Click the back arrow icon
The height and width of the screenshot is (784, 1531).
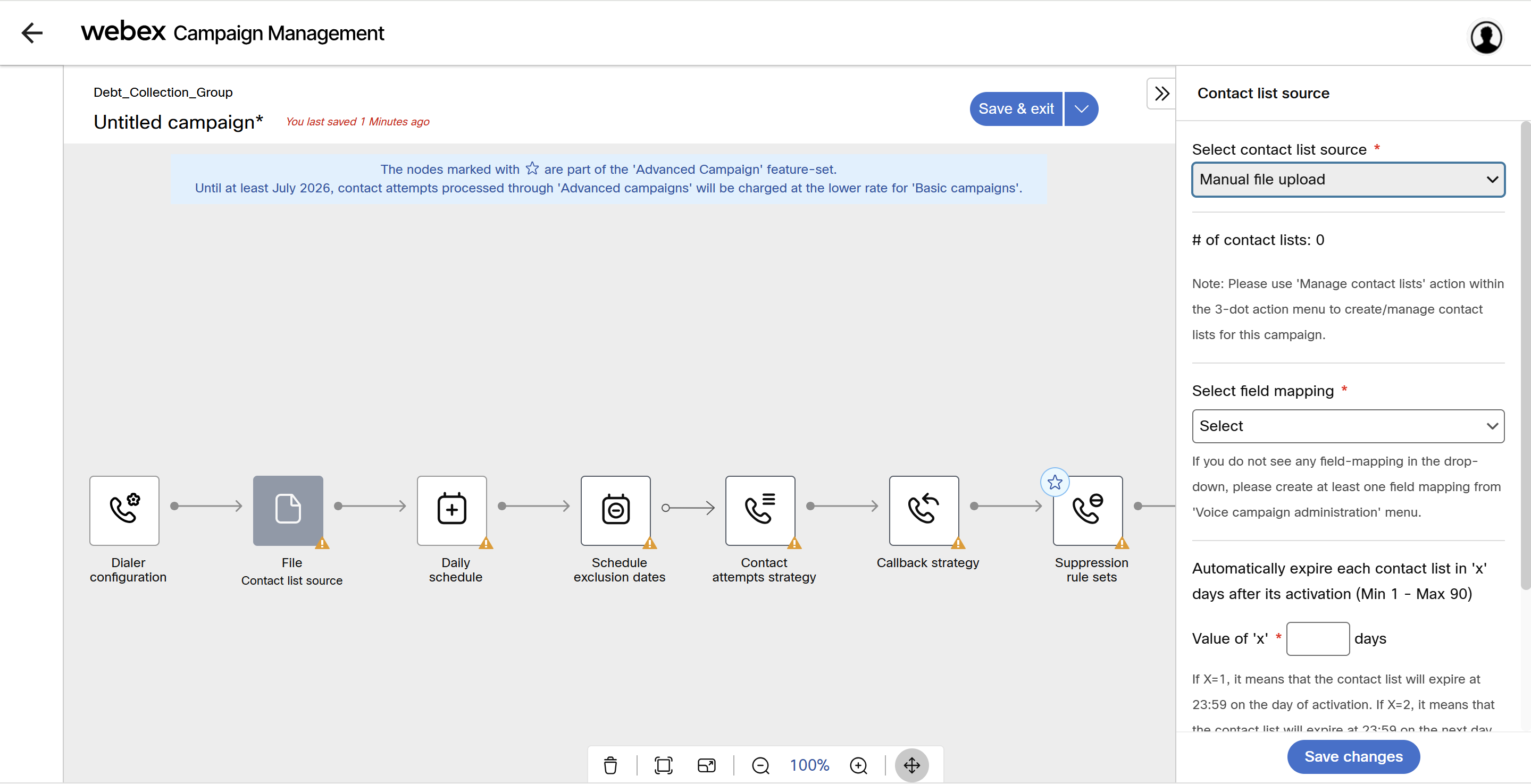coord(32,32)
